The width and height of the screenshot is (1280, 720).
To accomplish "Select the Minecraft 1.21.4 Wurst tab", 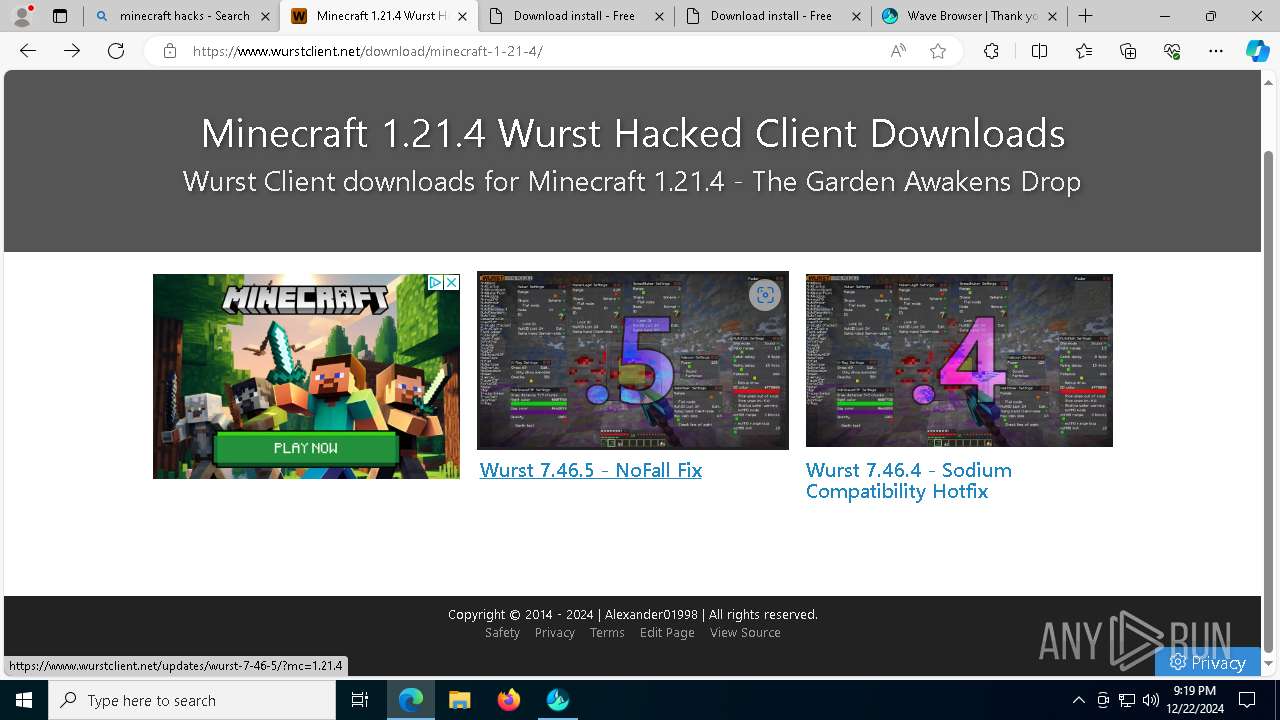I will (378, 16).
